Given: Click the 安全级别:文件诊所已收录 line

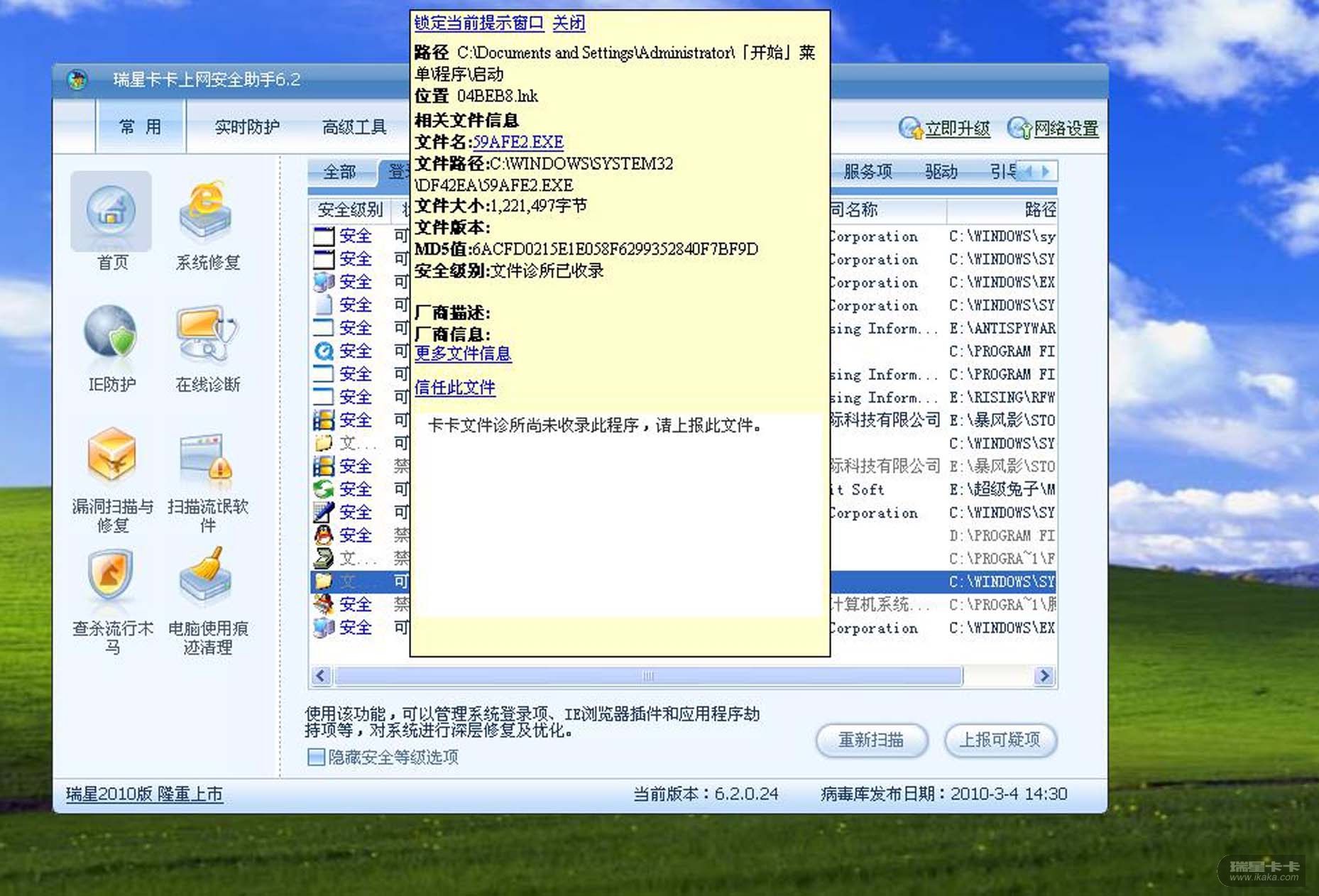Looking at the screenshot, I should point(509,271).
